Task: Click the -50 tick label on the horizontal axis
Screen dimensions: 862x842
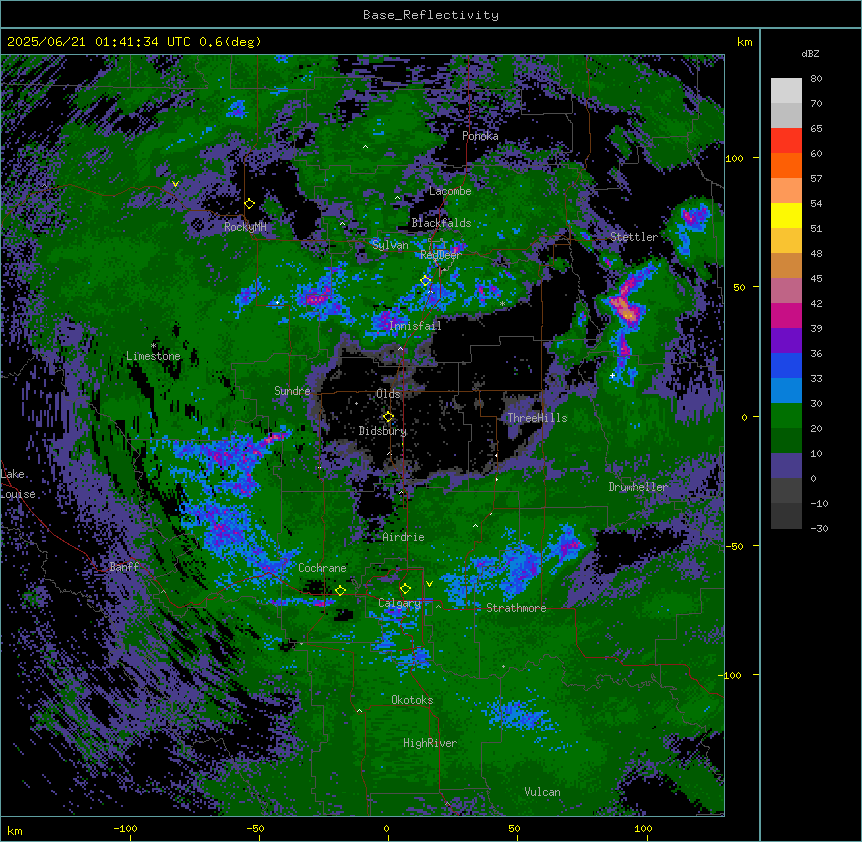Action: tap(255, 828)
